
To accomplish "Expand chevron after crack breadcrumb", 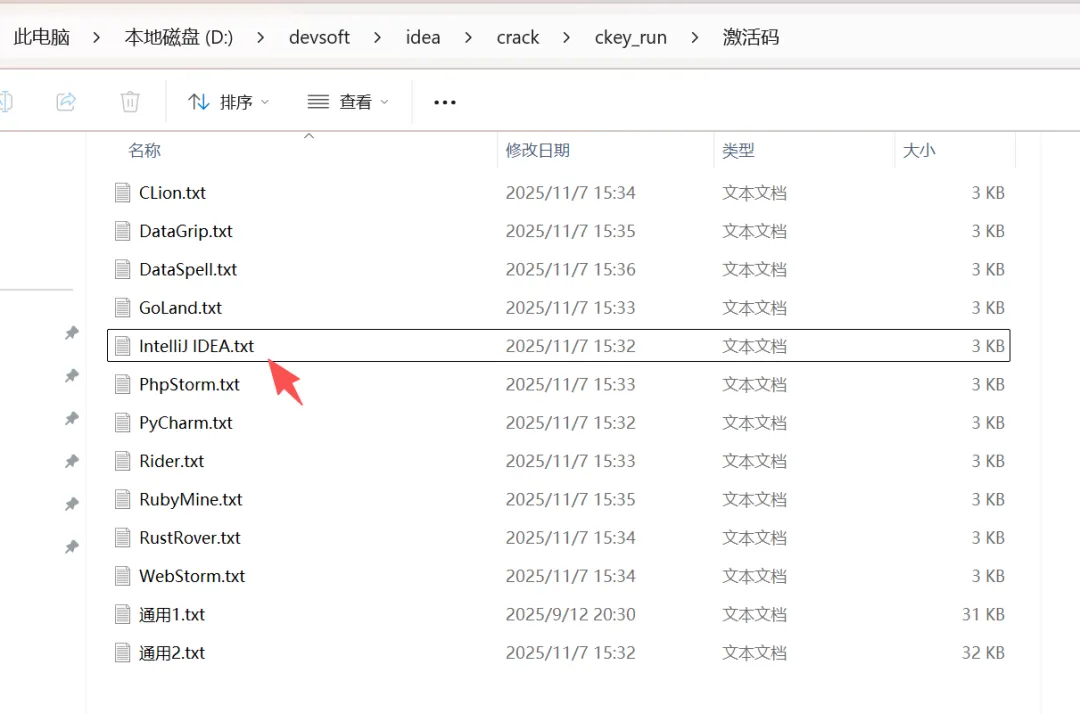I will (x=566, y=37).
